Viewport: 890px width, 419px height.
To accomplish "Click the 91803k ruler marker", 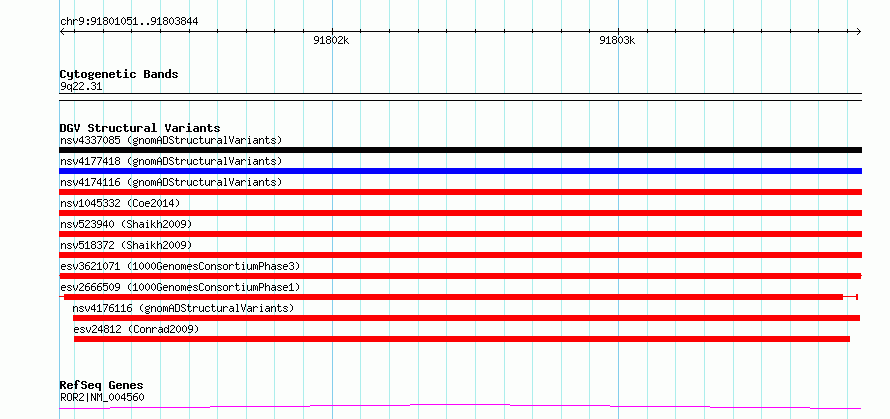I will coord(617,41).
